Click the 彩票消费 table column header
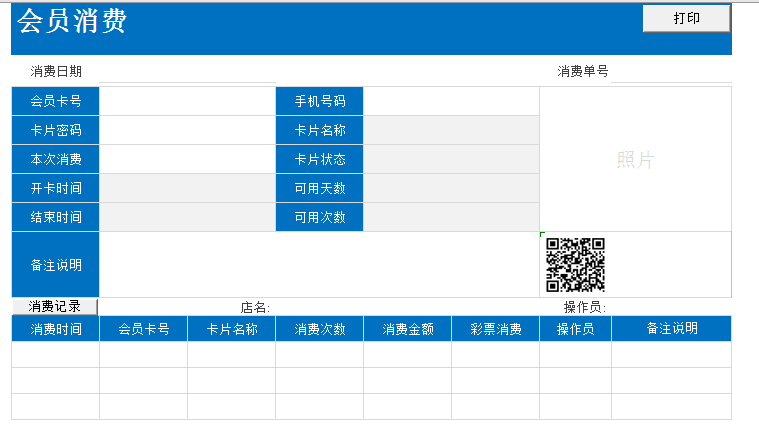759x448 pixels. click(495, 329)
